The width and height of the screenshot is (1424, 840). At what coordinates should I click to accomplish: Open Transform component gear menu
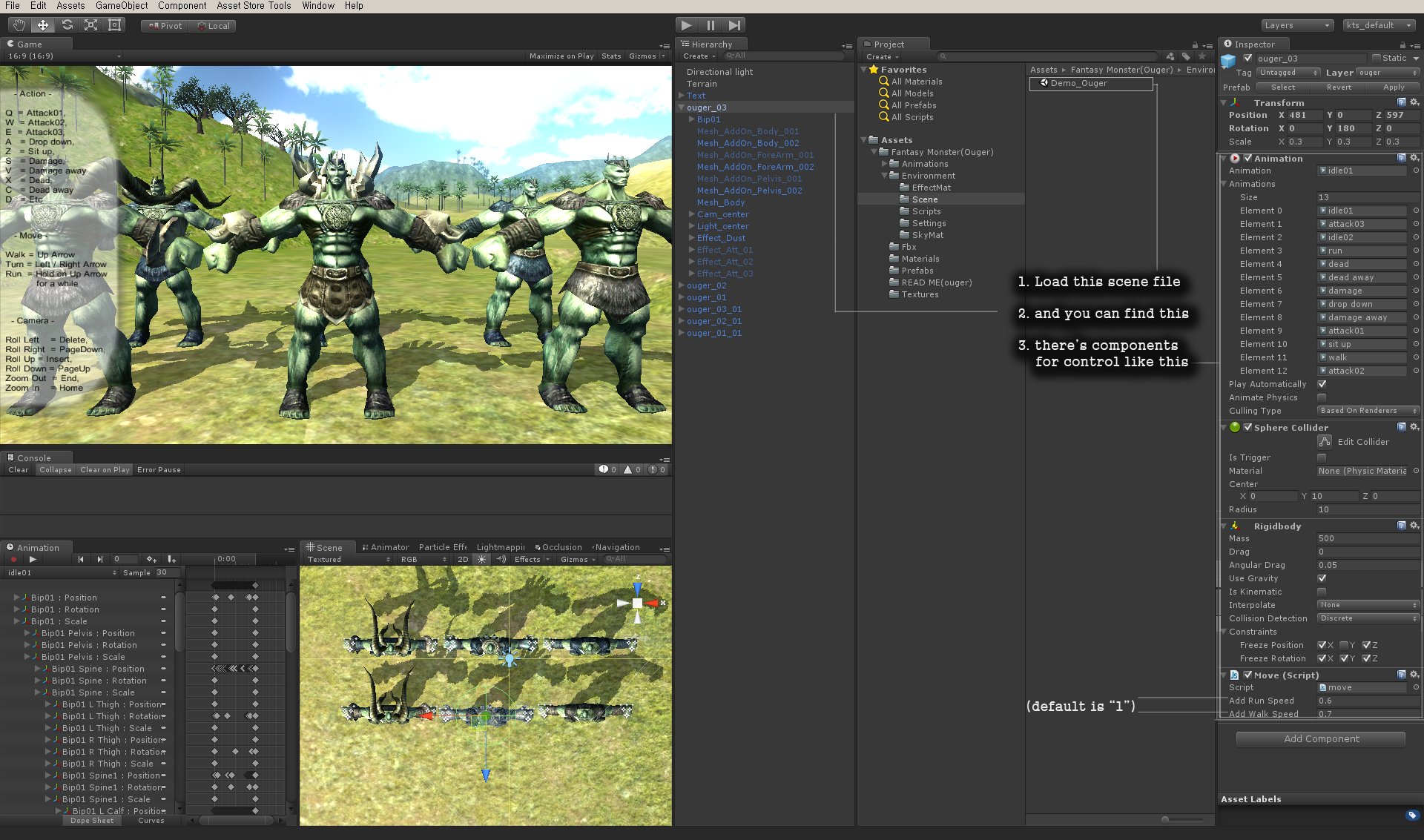(x=1414, y=103)
